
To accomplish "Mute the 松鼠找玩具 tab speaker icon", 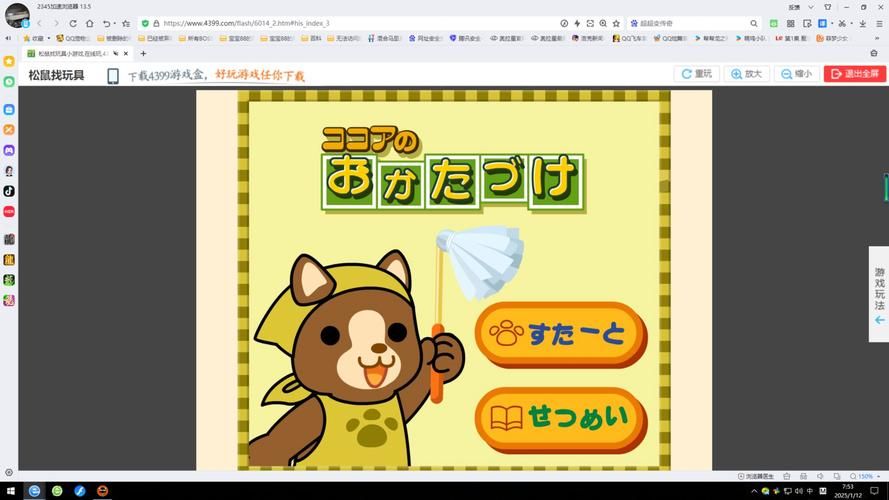I will coord(116,53).
